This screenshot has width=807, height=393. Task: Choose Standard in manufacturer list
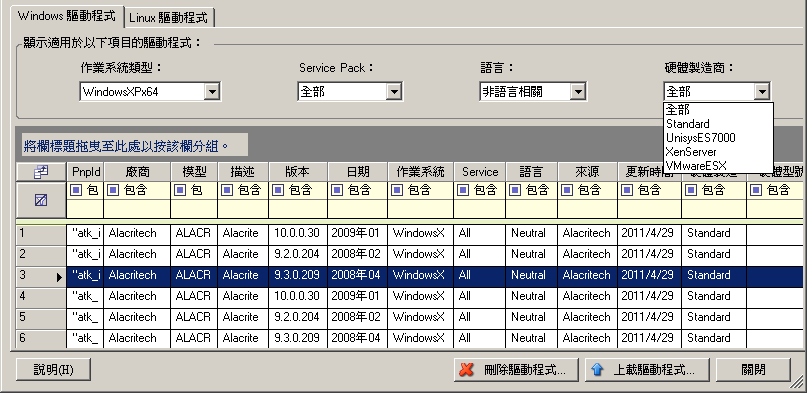[718, 124]
